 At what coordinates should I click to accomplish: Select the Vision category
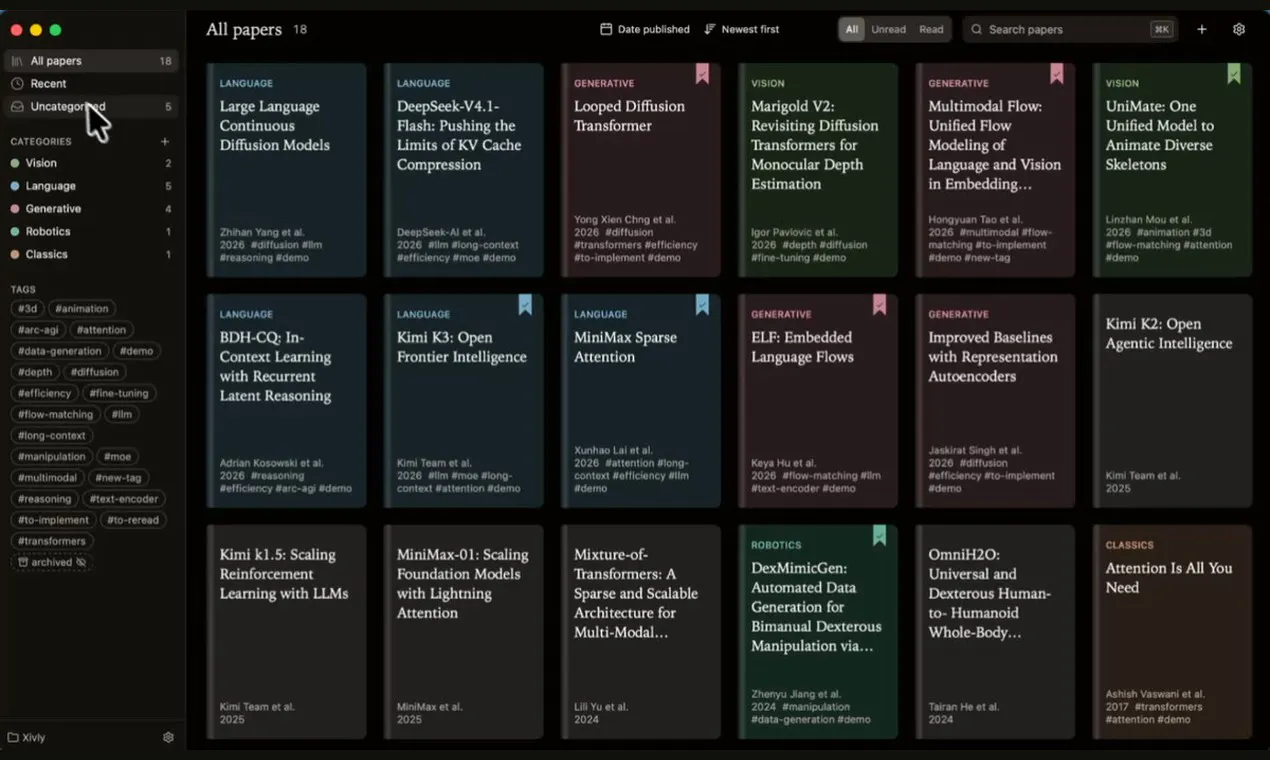91,163
